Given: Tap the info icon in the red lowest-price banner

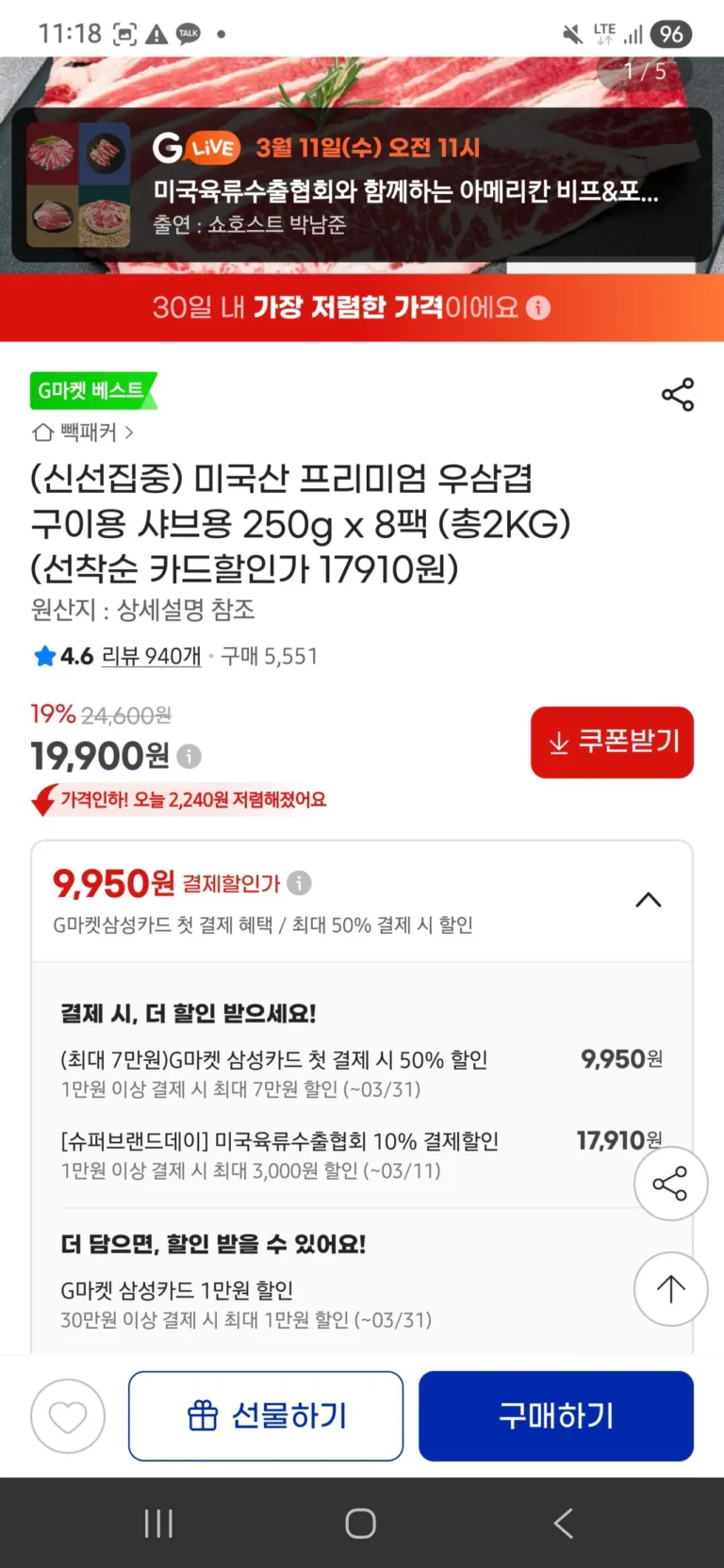Looking at the screenshot, I should (538, 308).
